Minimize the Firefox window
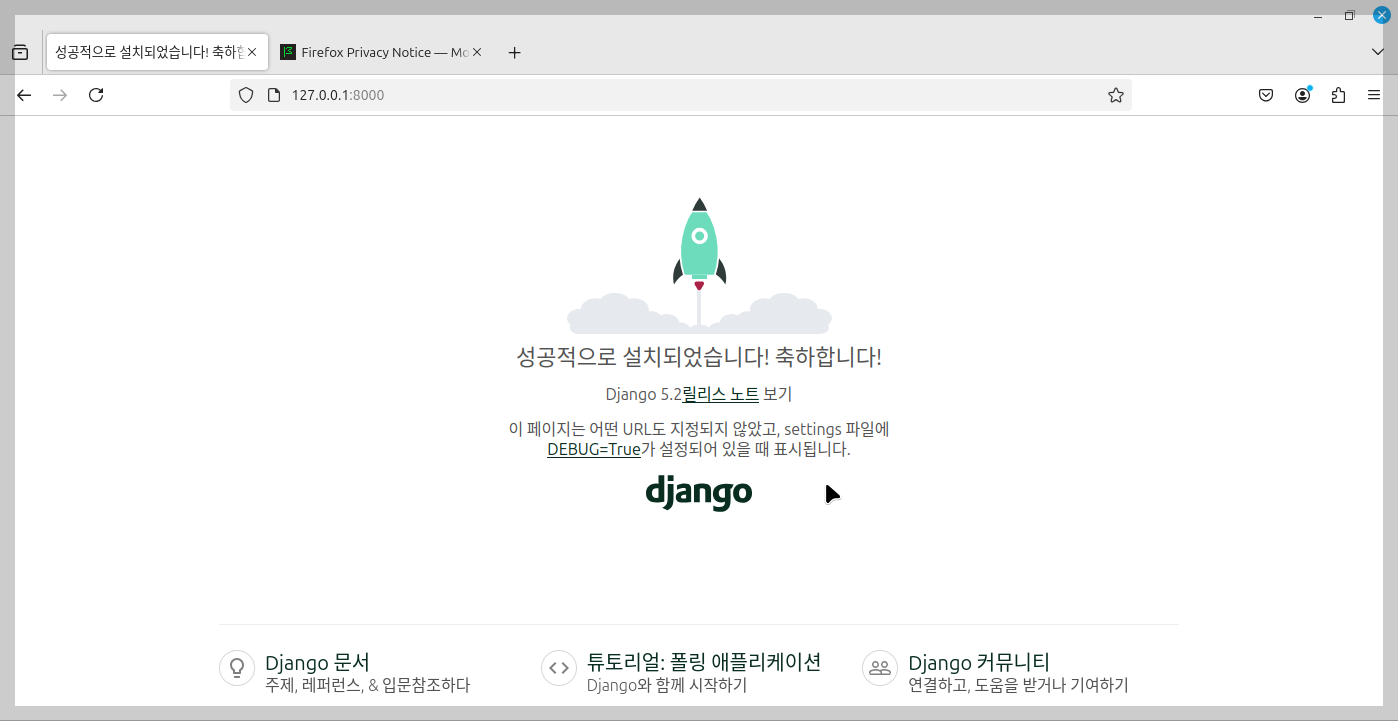This screenshot has width=1398, height=721. tap(1318, 15)
